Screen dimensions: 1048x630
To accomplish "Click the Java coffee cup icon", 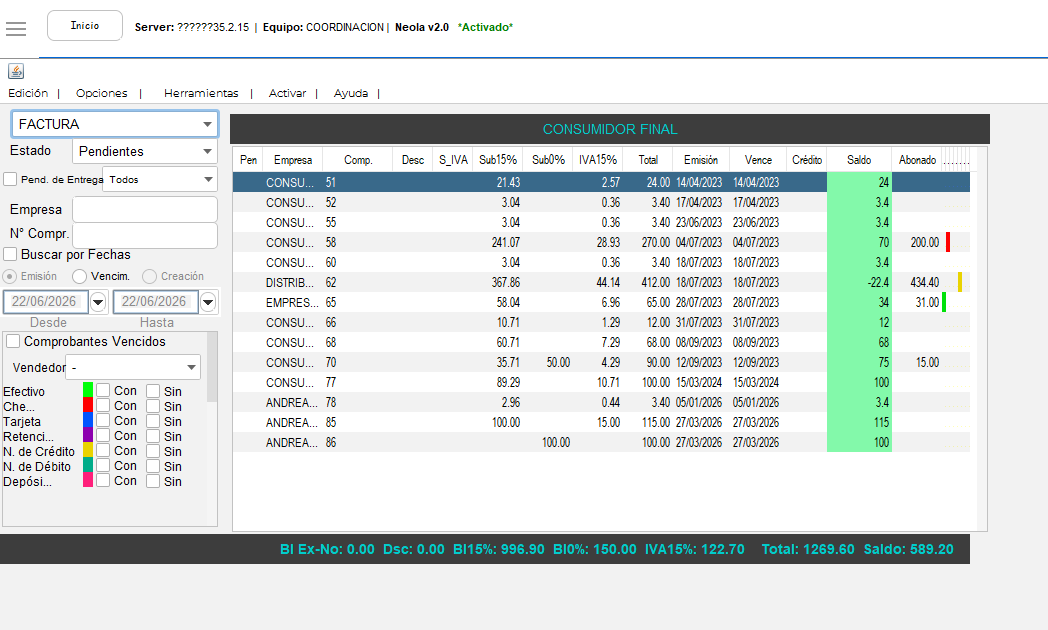I will [16, 71].
